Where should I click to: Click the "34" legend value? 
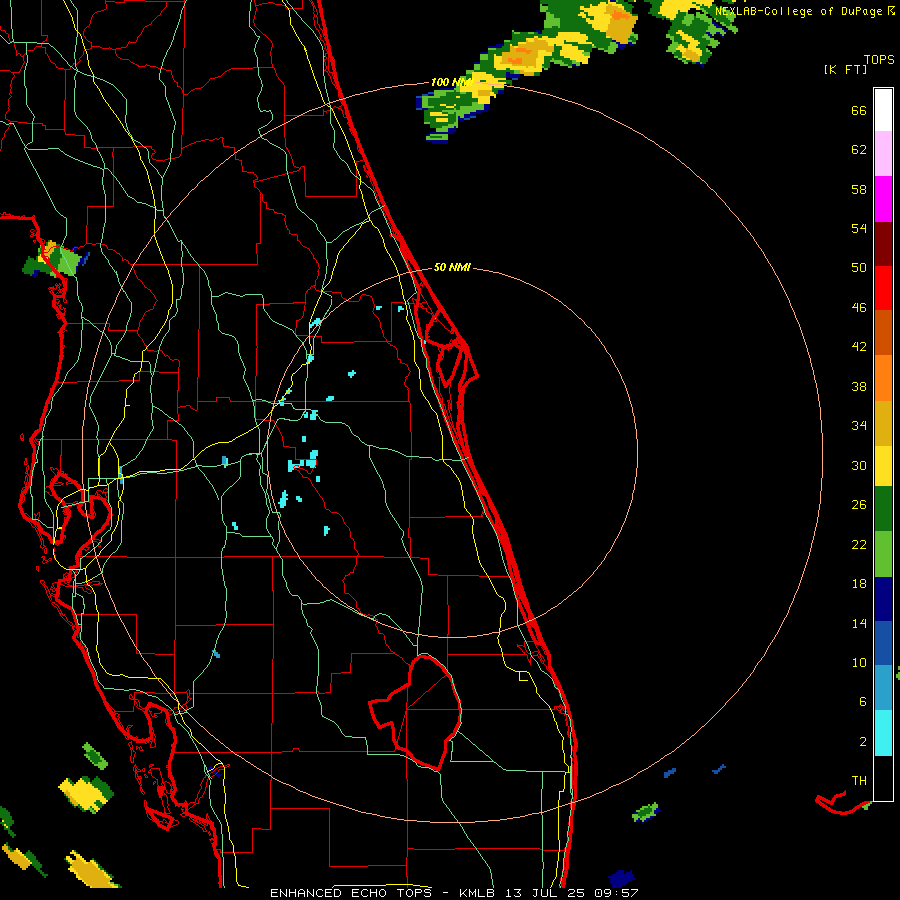coord(859,425)
